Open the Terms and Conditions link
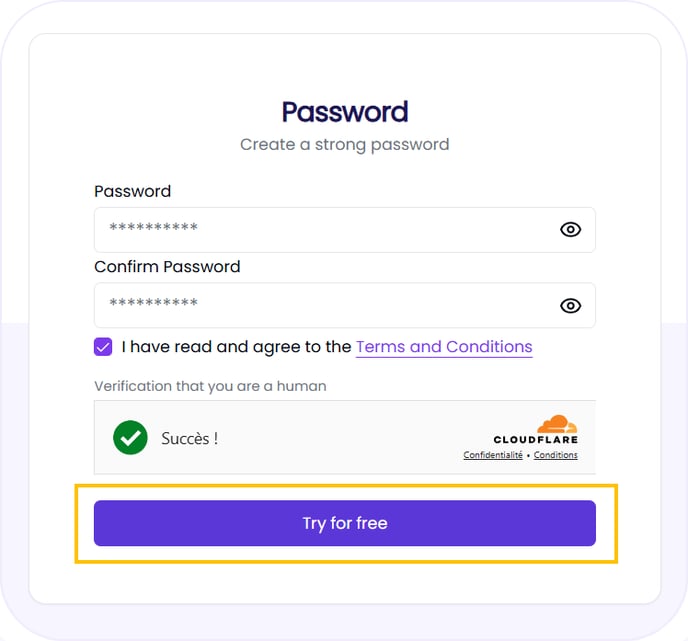This screenshot has width=688, height=641. [x=444, y=347]
